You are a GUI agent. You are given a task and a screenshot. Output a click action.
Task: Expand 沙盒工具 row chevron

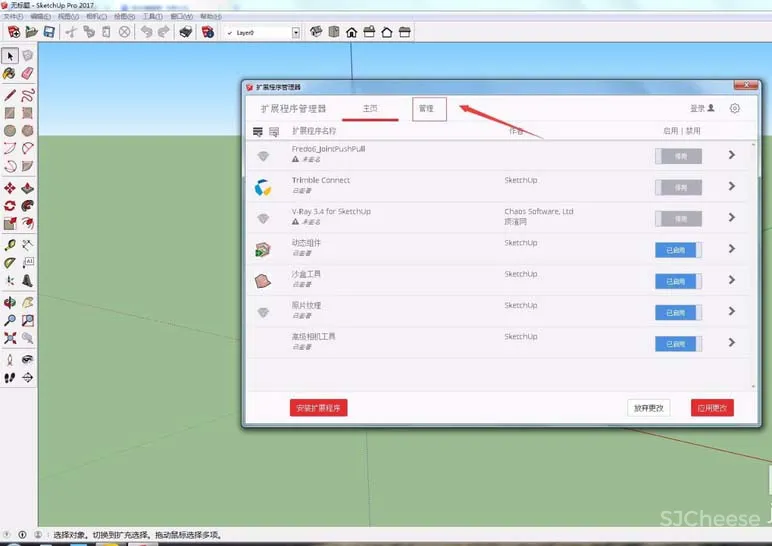tap(732, 280)
